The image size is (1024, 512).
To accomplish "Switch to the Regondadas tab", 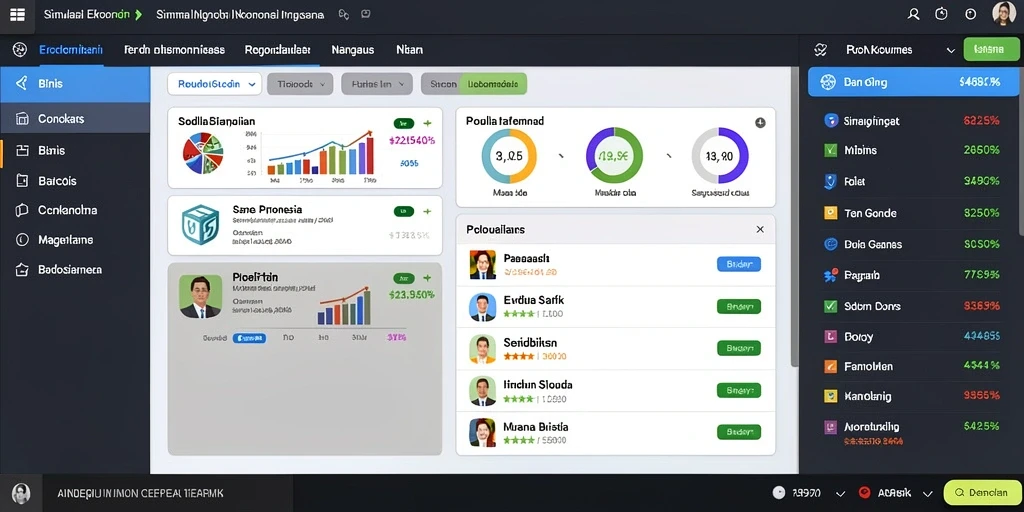I will coord(278,50).
